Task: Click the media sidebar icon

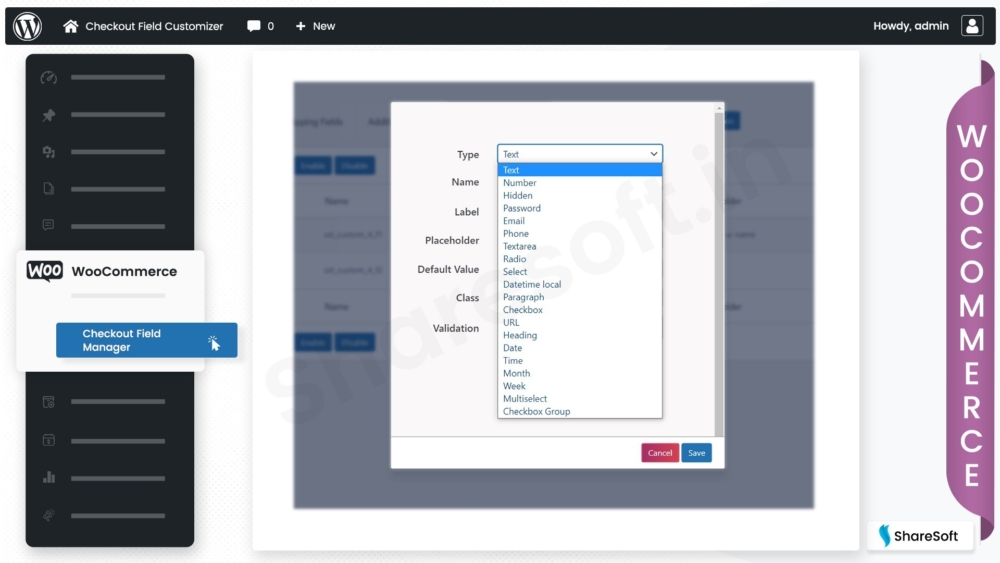Action: point(48,152)
